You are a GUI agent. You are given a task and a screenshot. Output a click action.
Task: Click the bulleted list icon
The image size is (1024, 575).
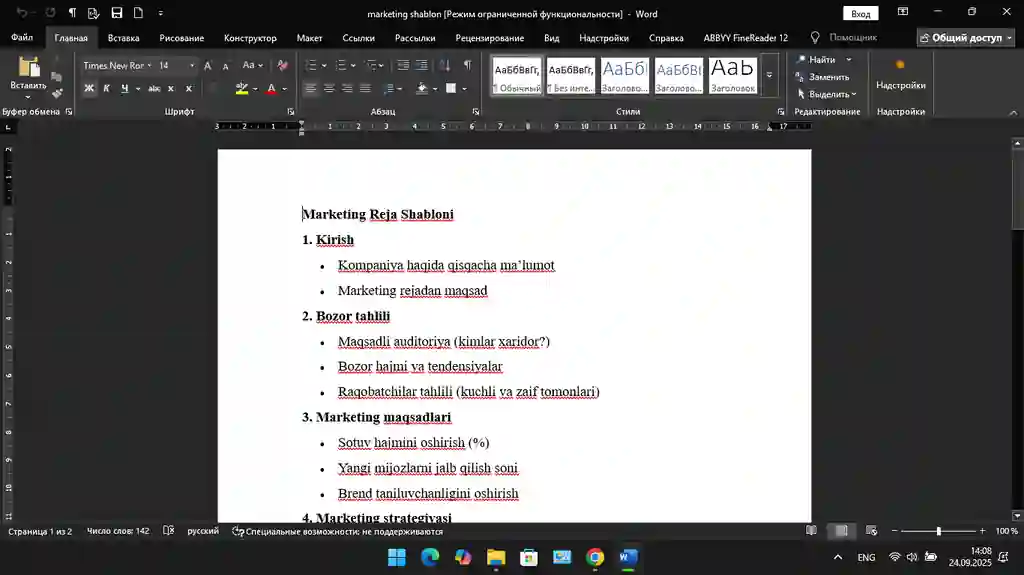[312, 65]
